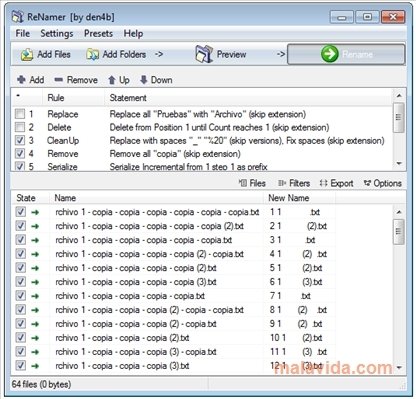Click green arrow for file '11 1 (3) .txt'
Viewport: 416px width, 399px height.
point(35,352)
